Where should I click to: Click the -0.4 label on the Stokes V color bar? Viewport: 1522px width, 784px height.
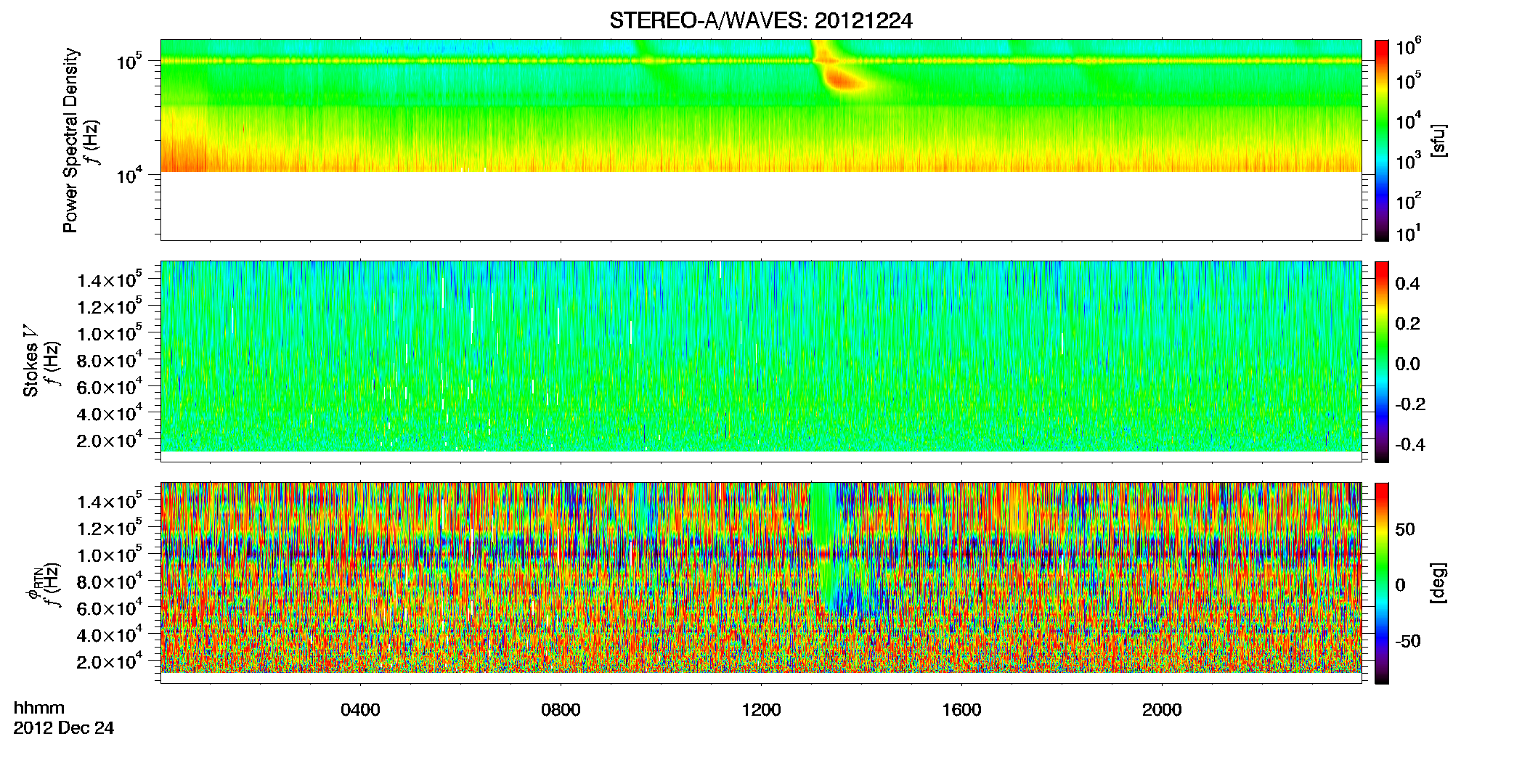click(1410, 444)
